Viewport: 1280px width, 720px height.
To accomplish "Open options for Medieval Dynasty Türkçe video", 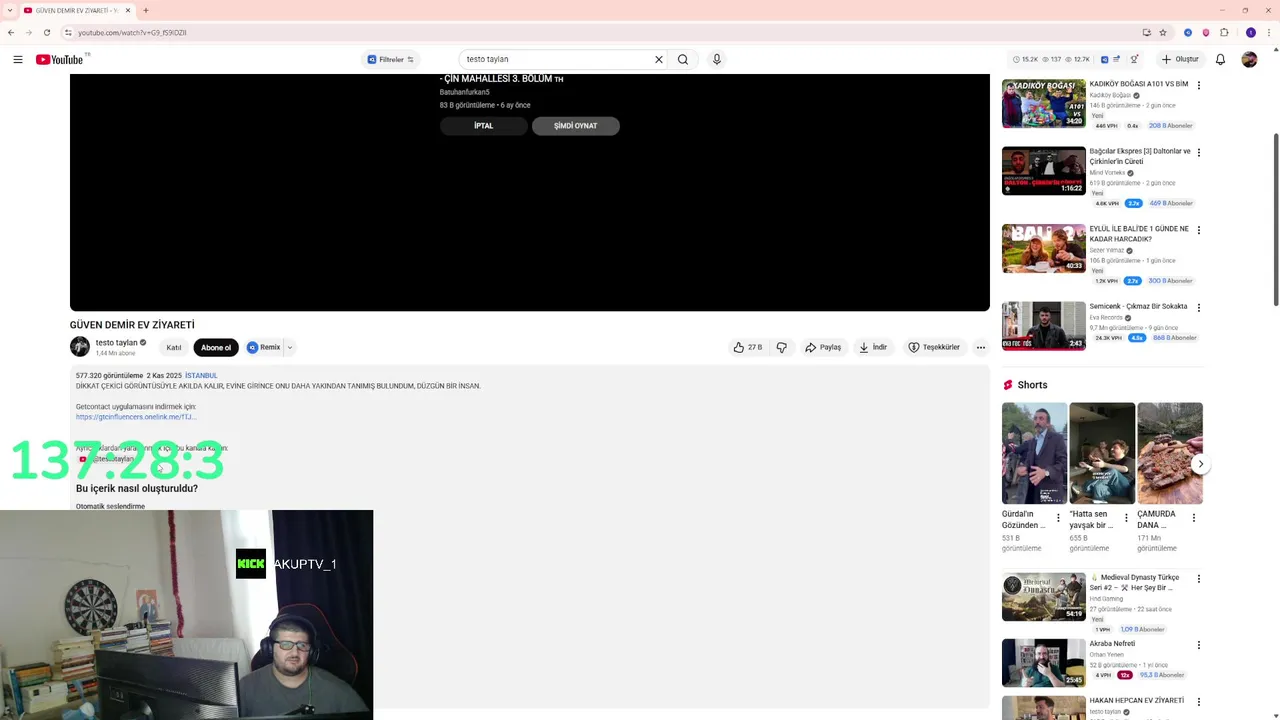I will 1199,578.
